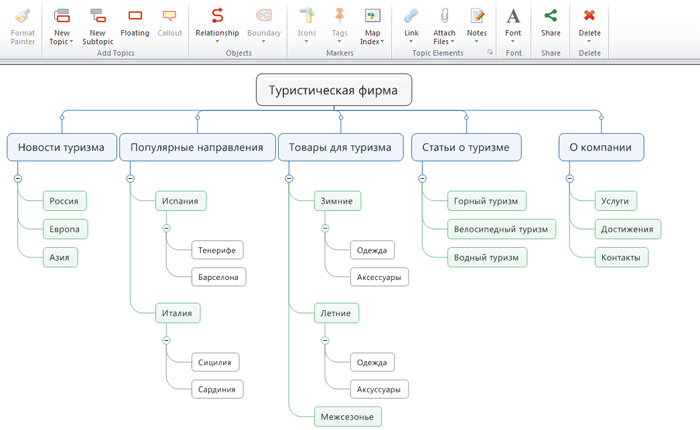Collapse the О компании branch

coord(570,179)
